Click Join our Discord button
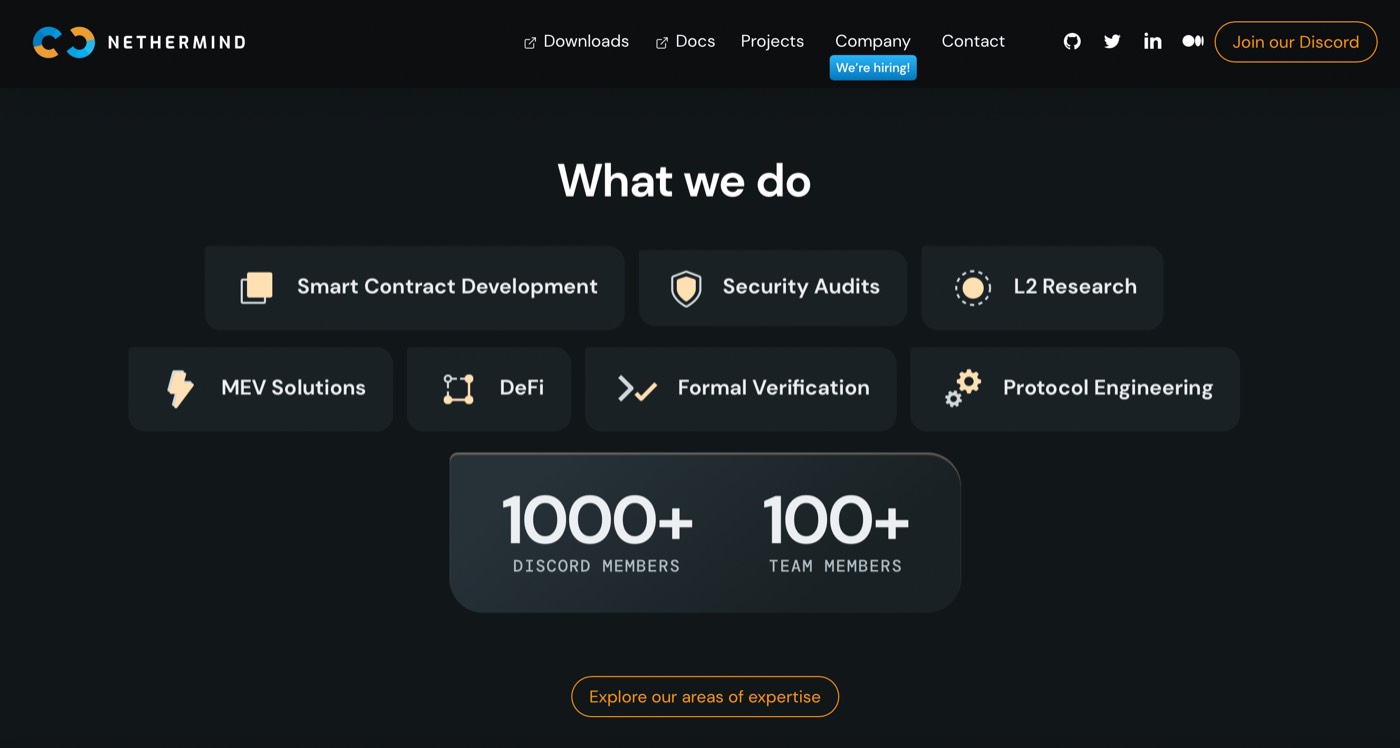 1295,42
